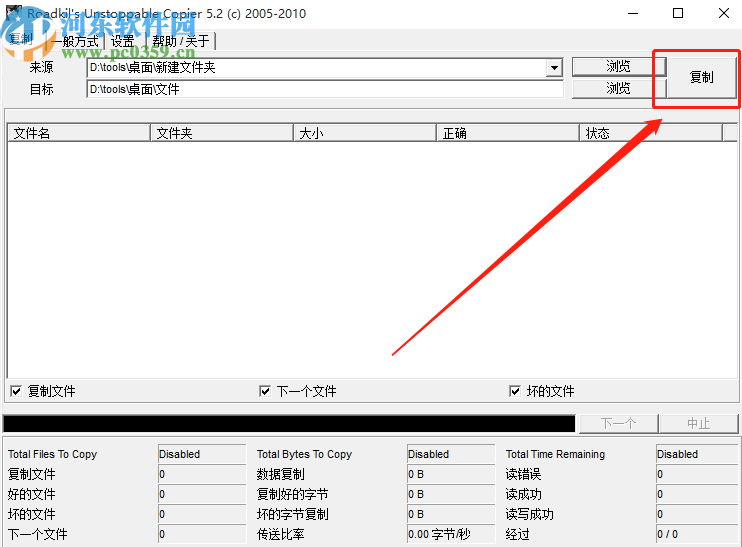The height and width of the screenshot is (547, 742).
Task: Browse for the 目标 target folder
Action: click(x=618, y=88)
